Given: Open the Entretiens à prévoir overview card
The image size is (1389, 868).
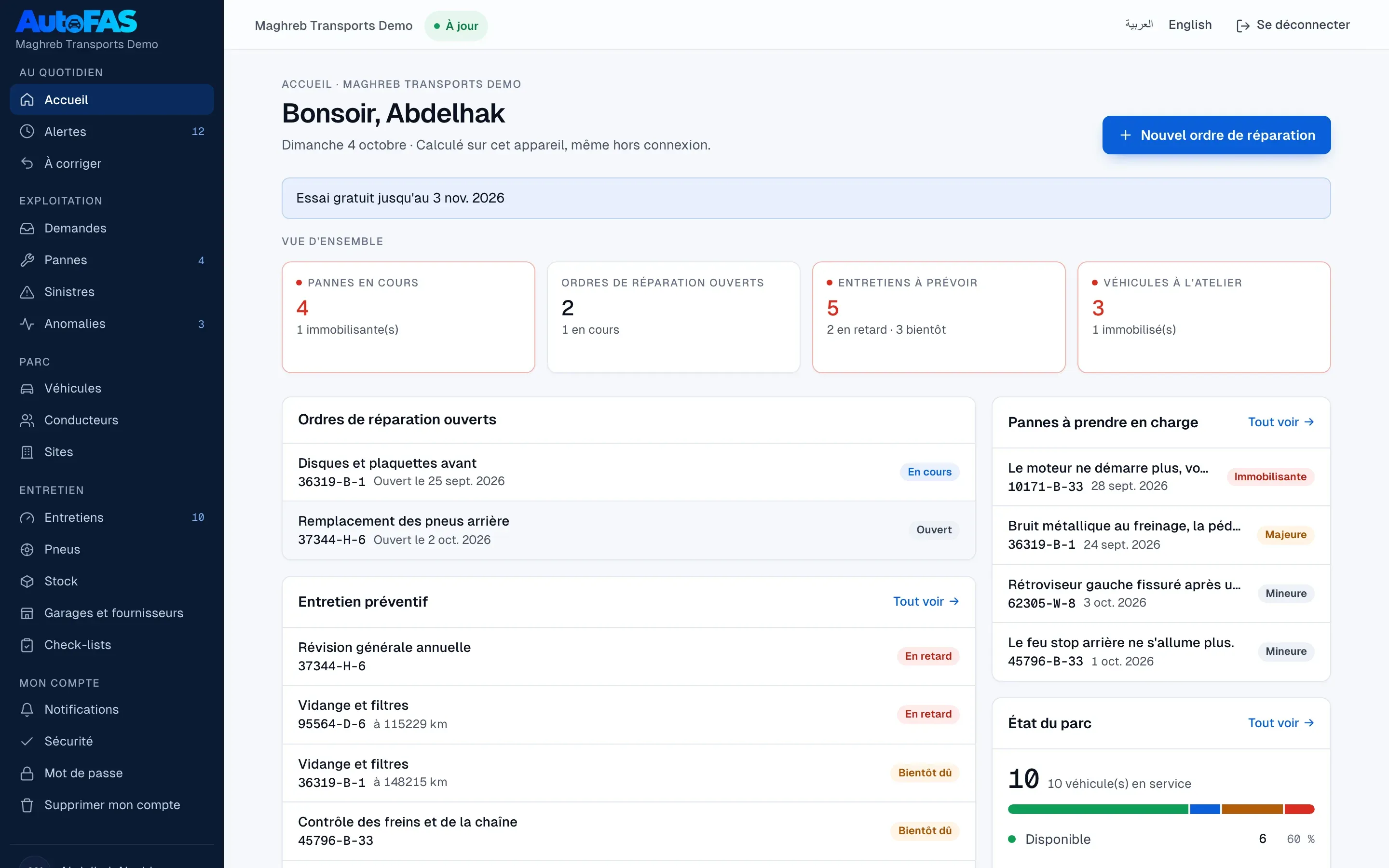Looking at the screenshot, I should tap(939, 317).
